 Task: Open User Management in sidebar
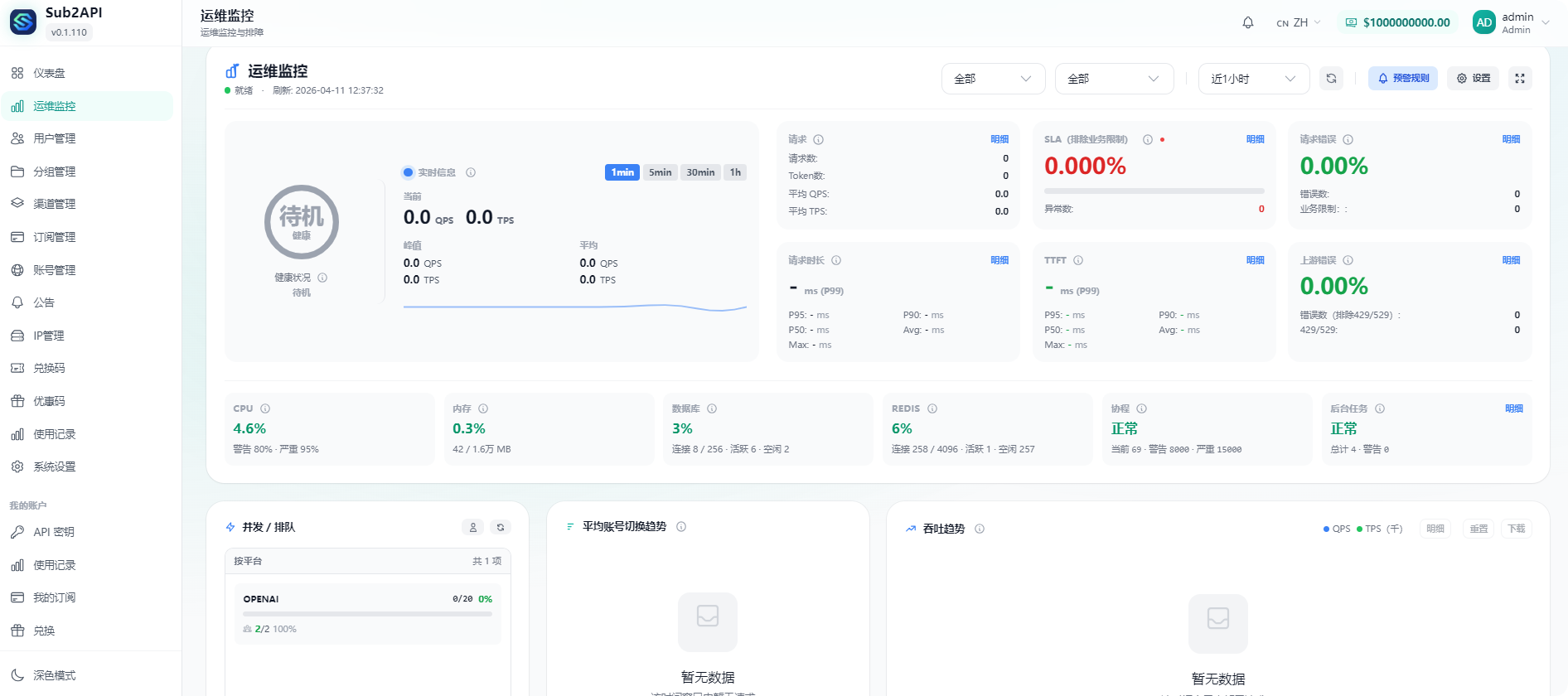point(55,138)
